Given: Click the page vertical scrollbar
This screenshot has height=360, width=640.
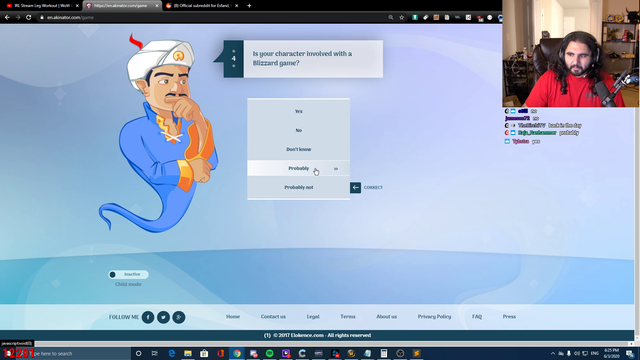Looking at the screenshot, I should click(637, 182).
